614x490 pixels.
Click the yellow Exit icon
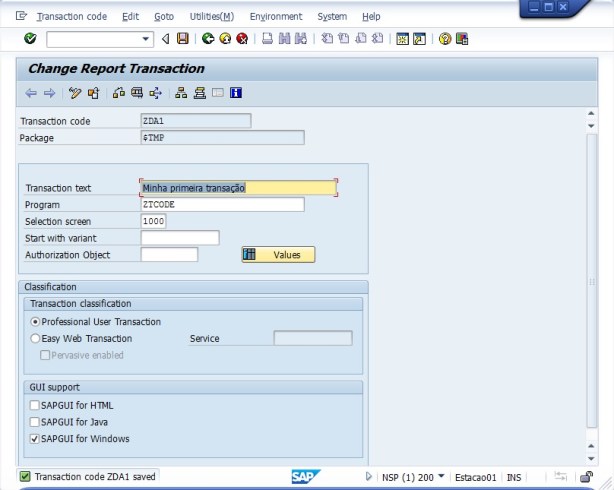pos(225,38)
